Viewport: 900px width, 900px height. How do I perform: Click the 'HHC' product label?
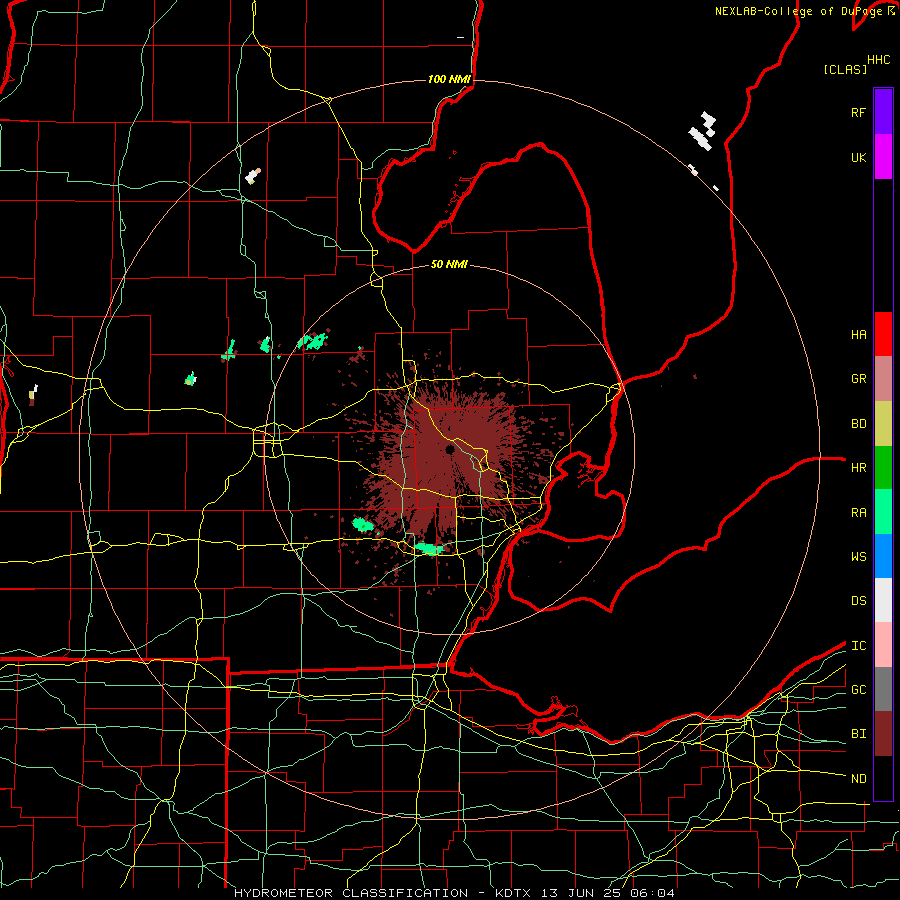(878, 60)
